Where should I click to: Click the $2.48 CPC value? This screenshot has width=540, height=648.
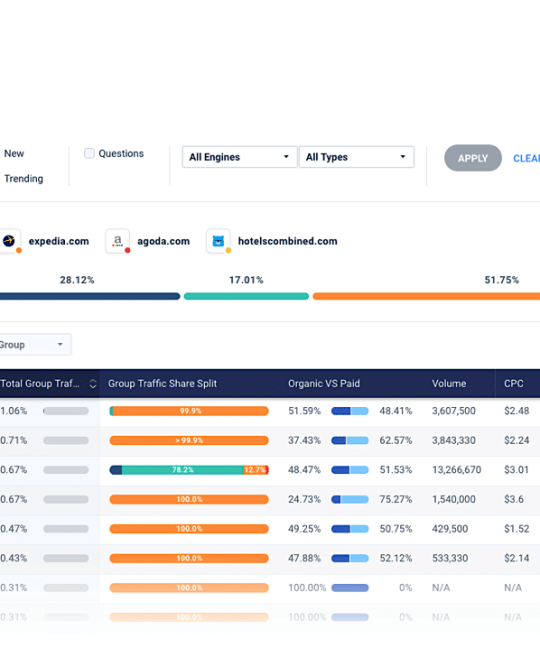516,411
